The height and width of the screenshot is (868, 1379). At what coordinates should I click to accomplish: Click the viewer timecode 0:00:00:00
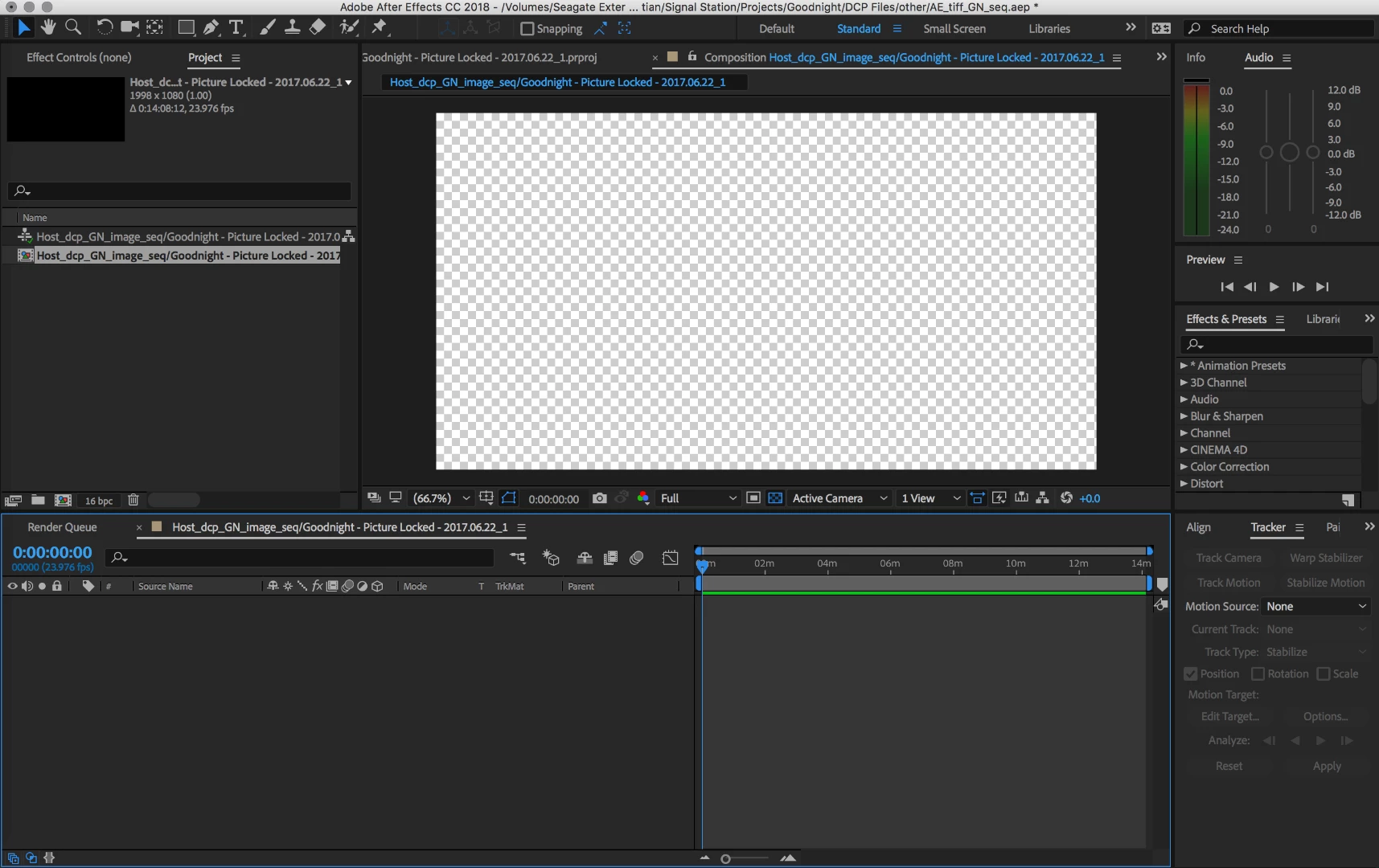point(553,499)
